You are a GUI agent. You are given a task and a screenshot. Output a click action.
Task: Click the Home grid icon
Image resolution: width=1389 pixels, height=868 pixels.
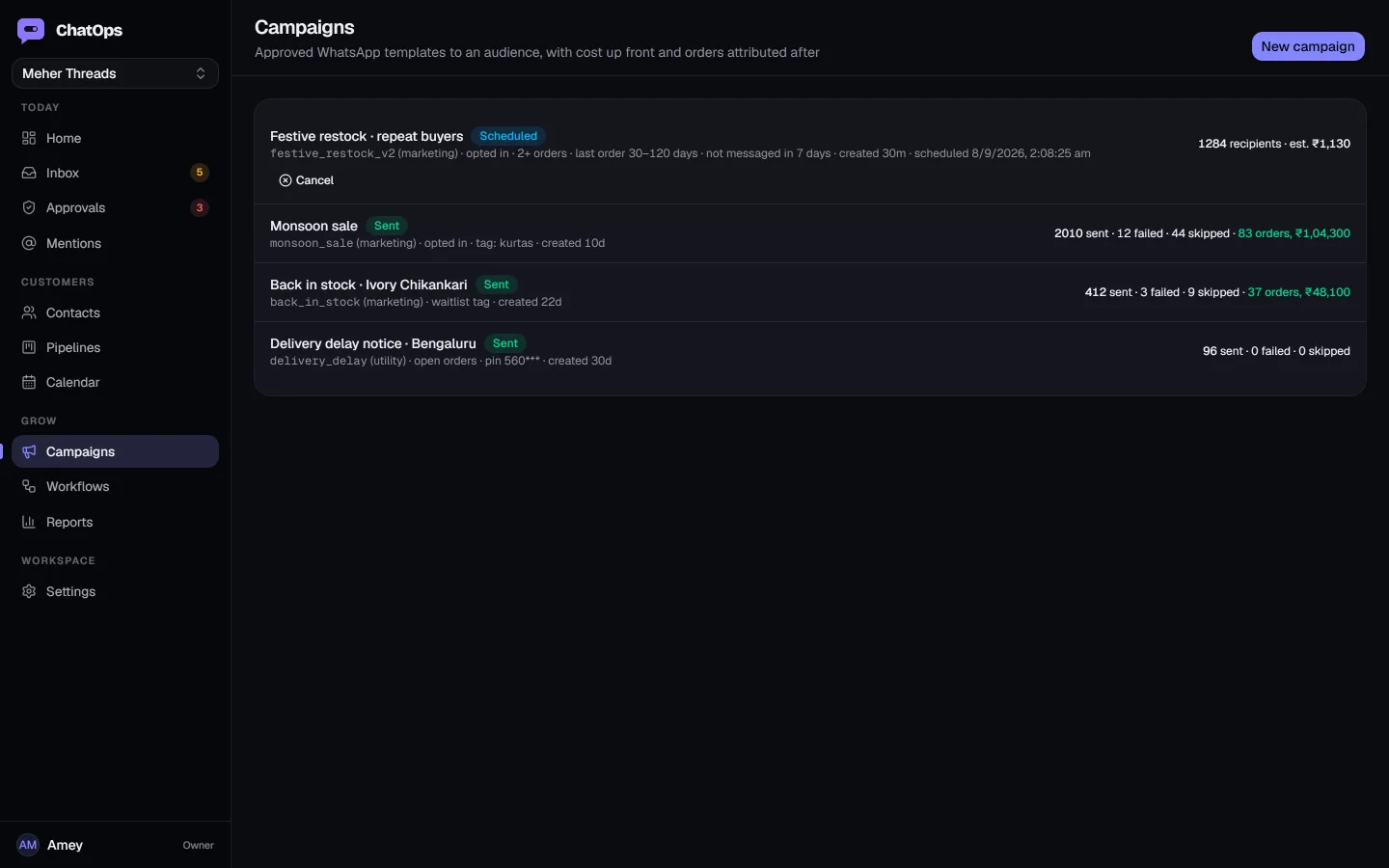(29, 138)
